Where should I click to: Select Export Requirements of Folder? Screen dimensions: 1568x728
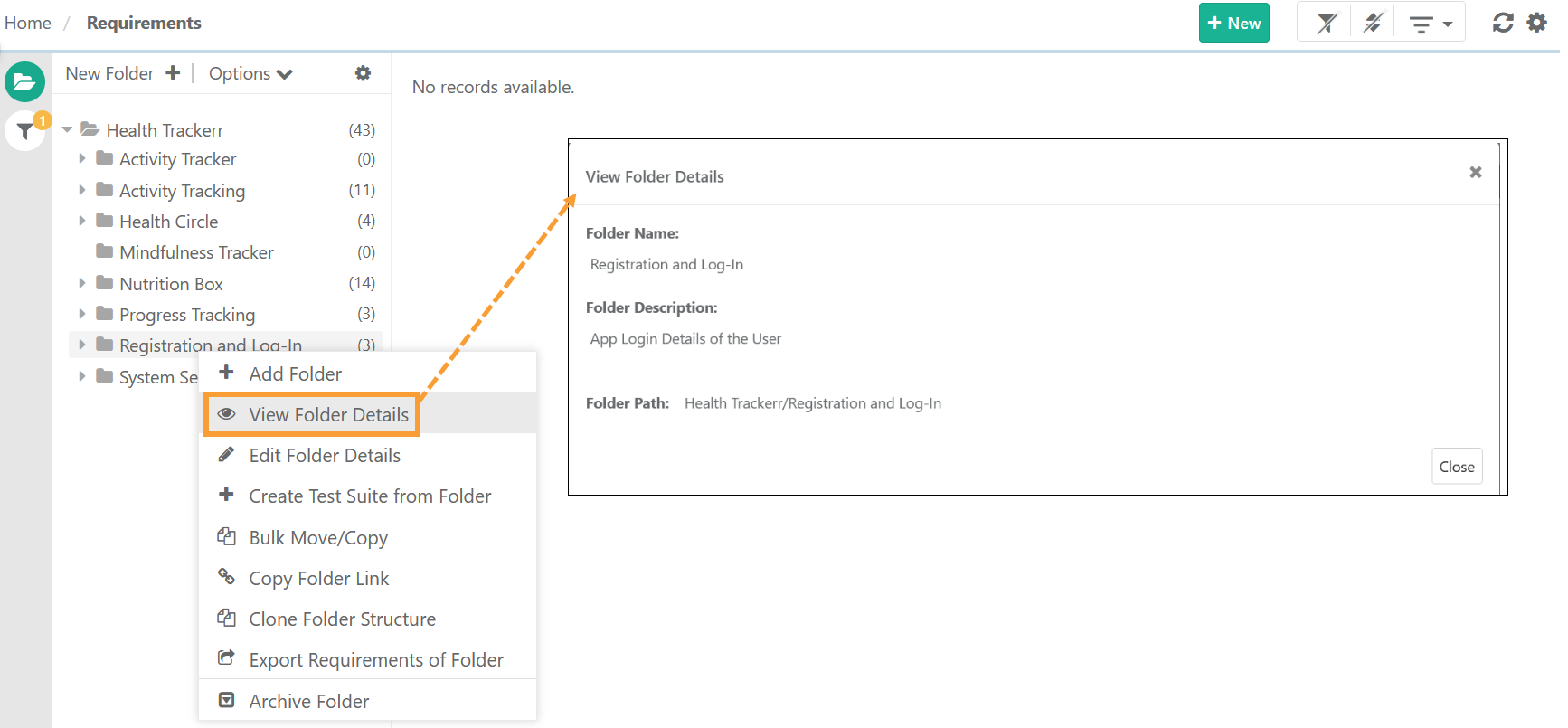click(376, 660)
